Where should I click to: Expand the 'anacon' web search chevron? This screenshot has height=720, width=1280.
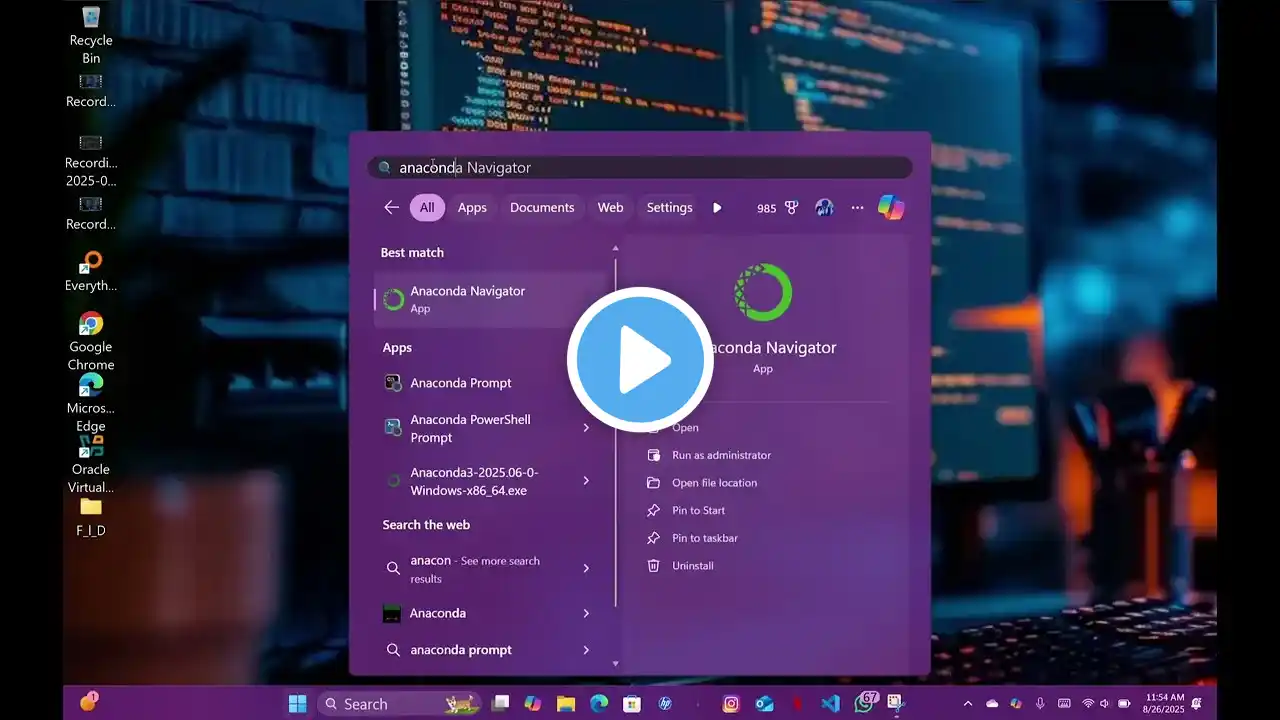point(586,568)
